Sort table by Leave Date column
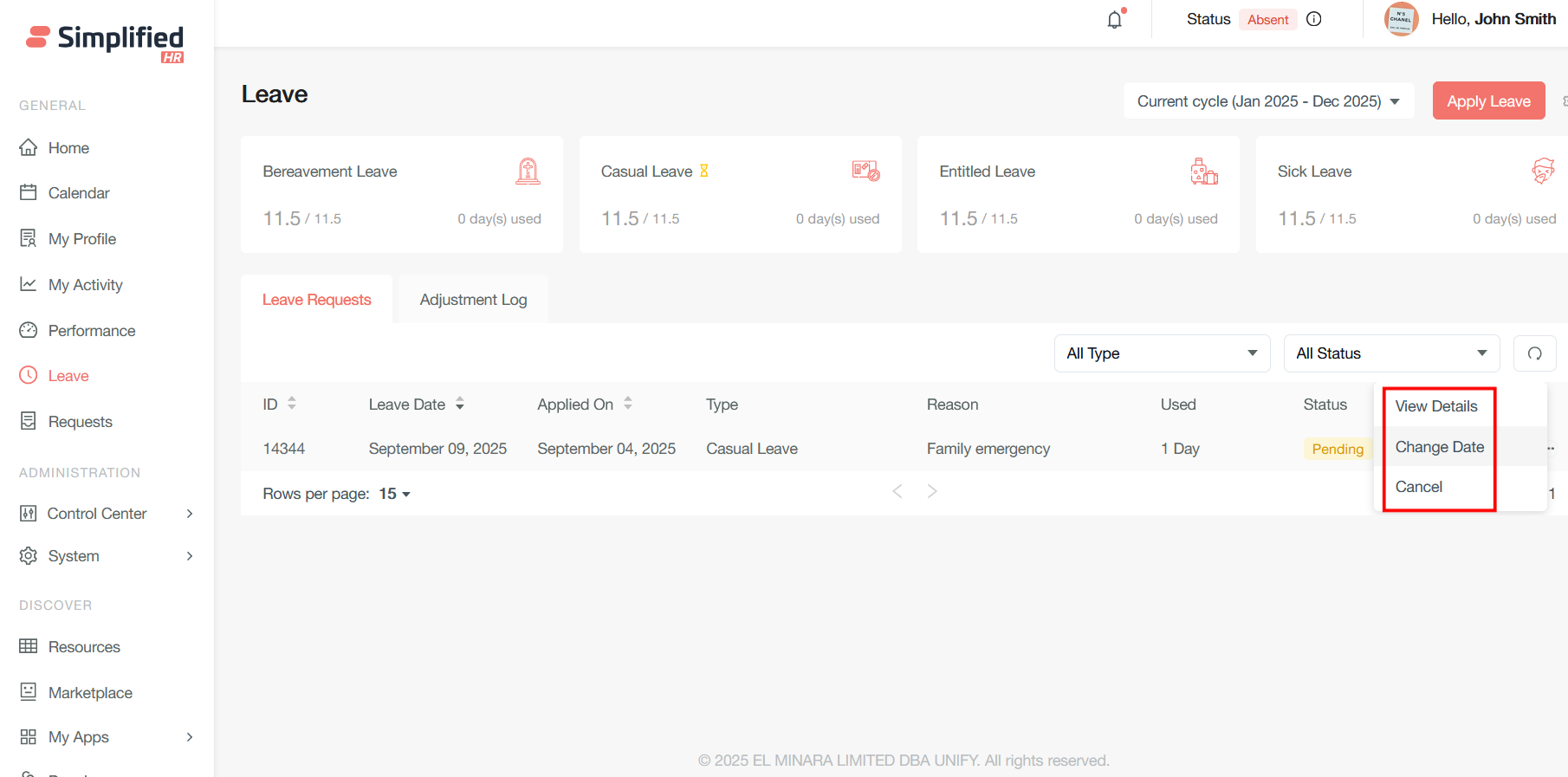Image resolution: width=1568 pixels, height=777 pixels. [x=460, y=404]
